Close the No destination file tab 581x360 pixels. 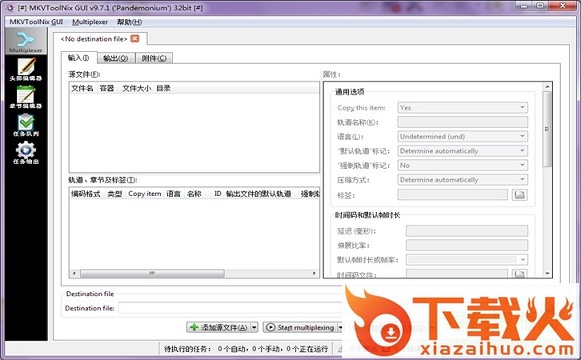click(x=135, y=39)
